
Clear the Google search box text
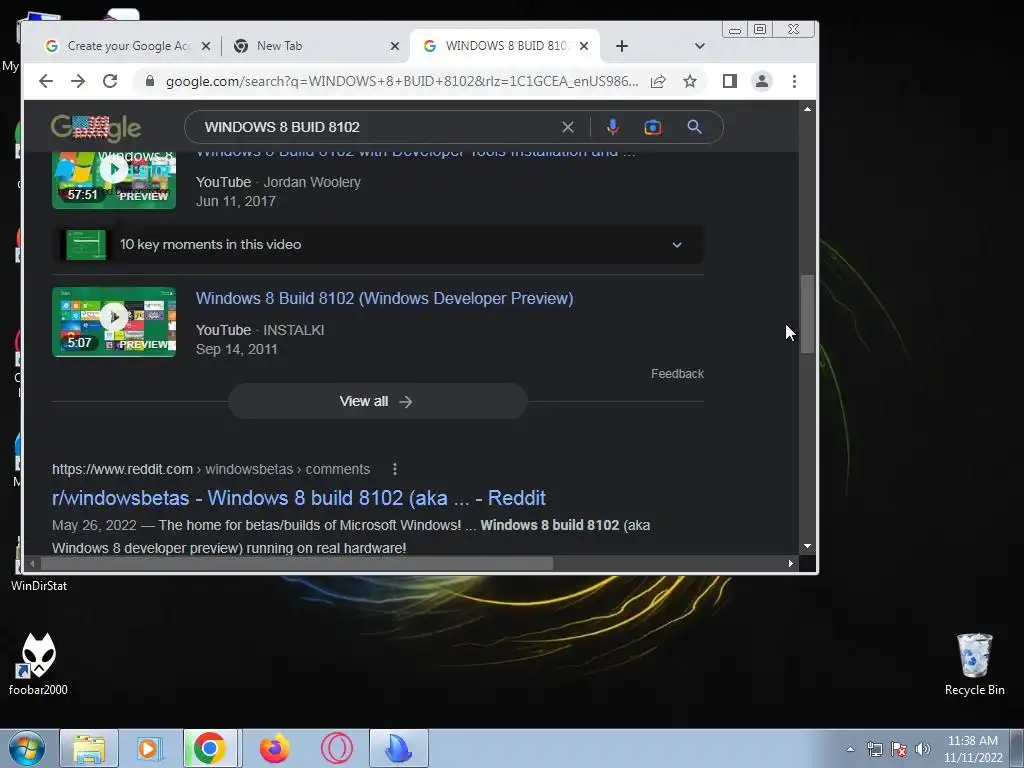568,127
